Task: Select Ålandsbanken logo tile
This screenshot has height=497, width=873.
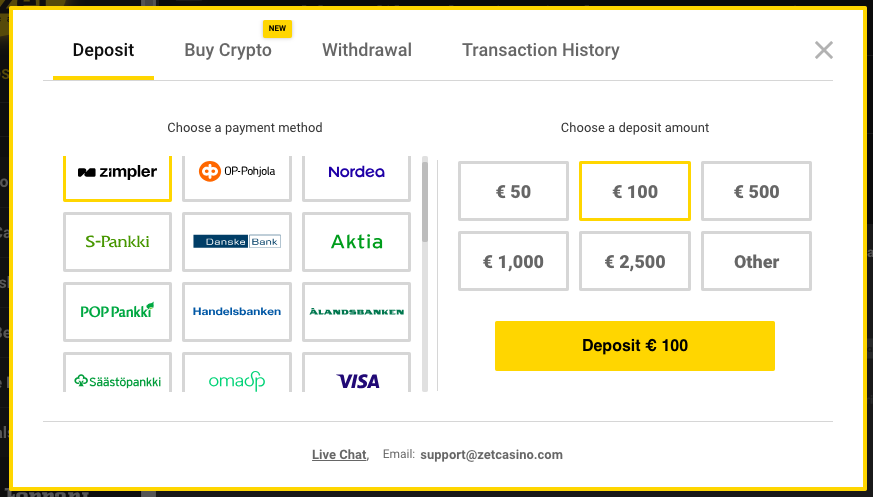Action: (x=357, y=311)
